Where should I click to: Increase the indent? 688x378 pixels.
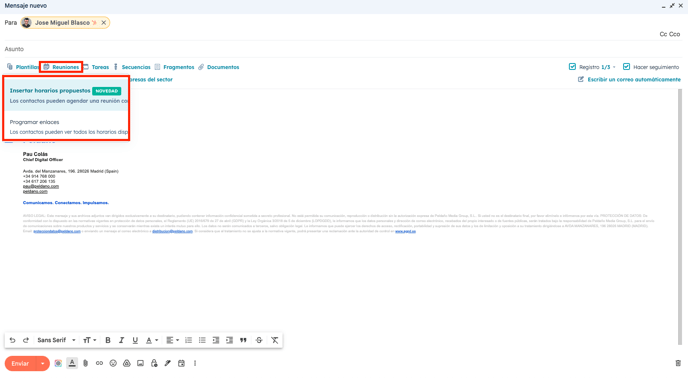(x=229, y=340)
